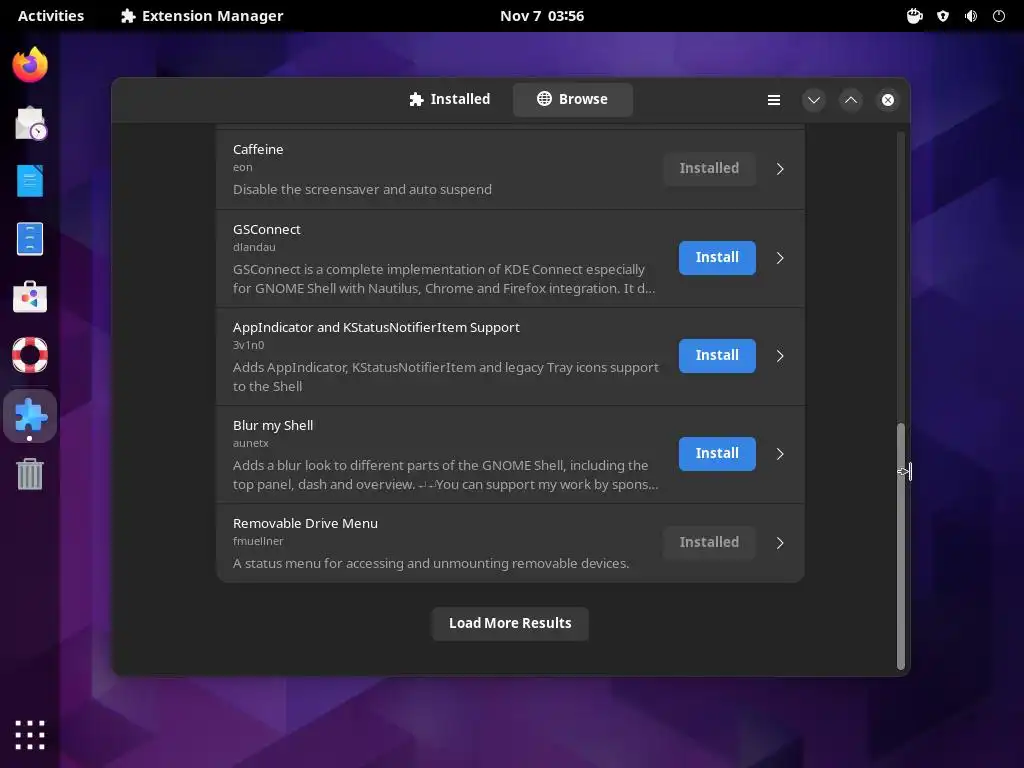1024x768 pixels.
Task: Click 'Disable the screensaver and auto suspend' text
Action: (362, 189)
